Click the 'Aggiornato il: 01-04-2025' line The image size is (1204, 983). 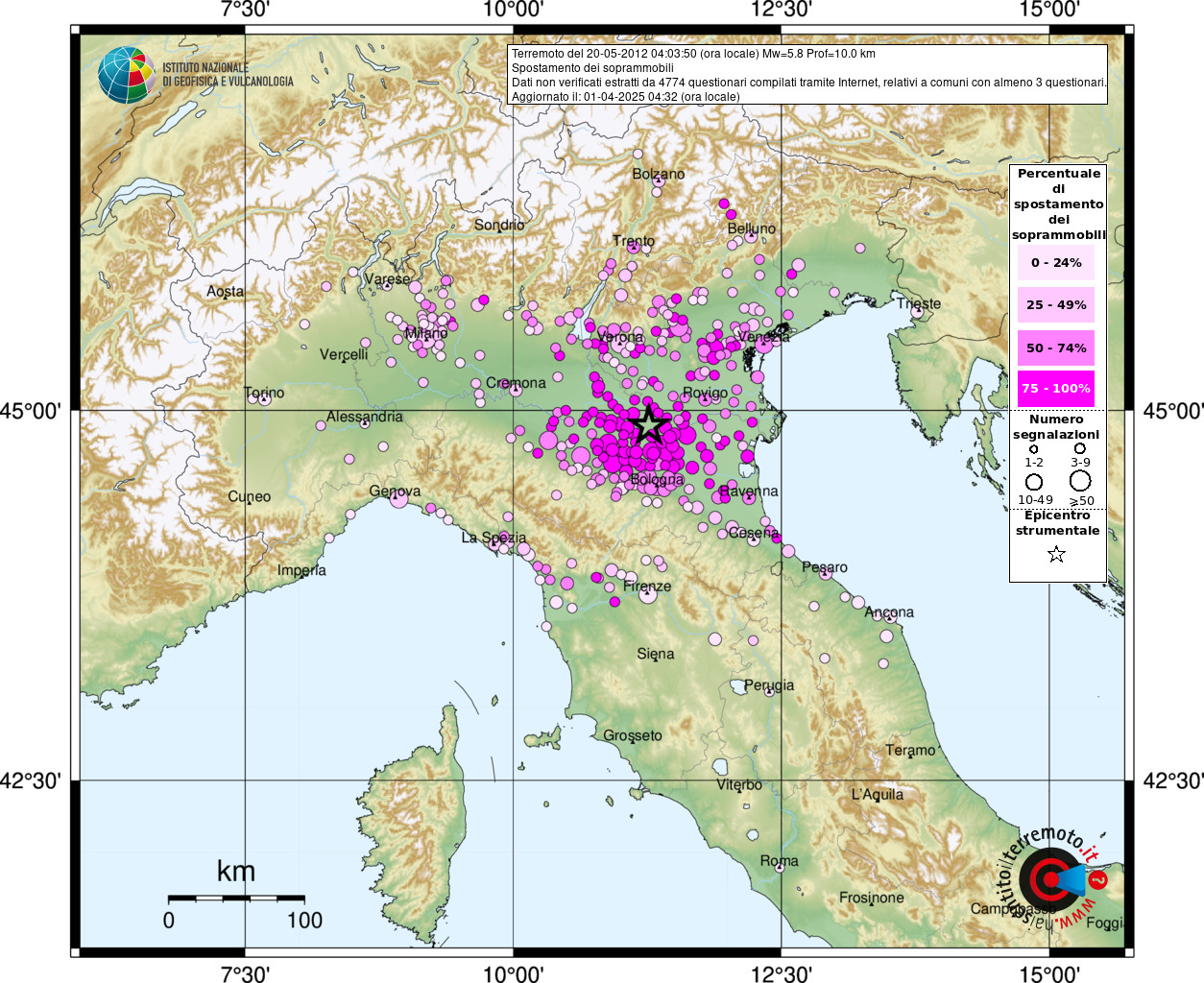click(626, 96)
